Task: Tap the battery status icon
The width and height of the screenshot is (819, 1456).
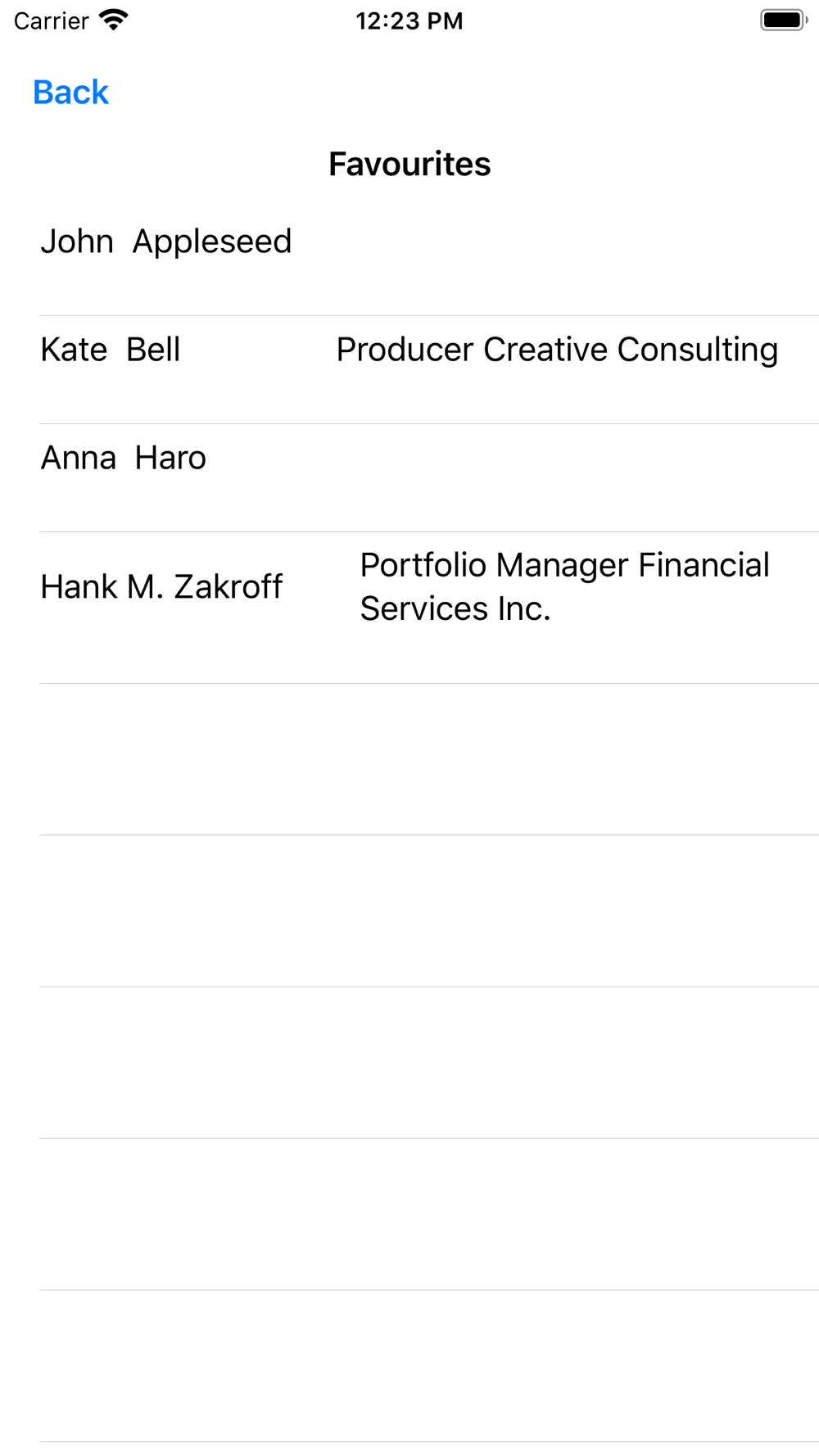Action: pyautogui.click(x=783, y=20)
